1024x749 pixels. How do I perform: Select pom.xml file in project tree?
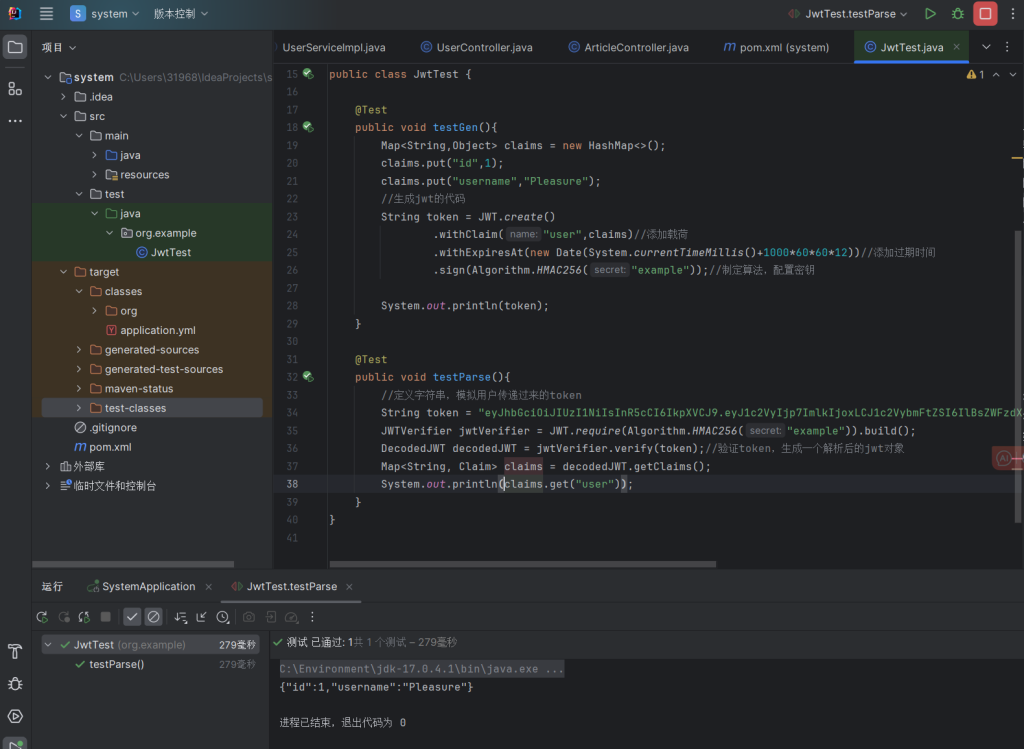click(x=110, y=447)
